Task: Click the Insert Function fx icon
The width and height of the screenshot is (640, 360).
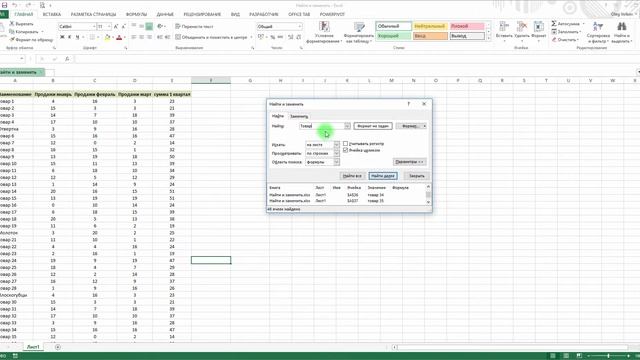Action: (x=67, y=59)
